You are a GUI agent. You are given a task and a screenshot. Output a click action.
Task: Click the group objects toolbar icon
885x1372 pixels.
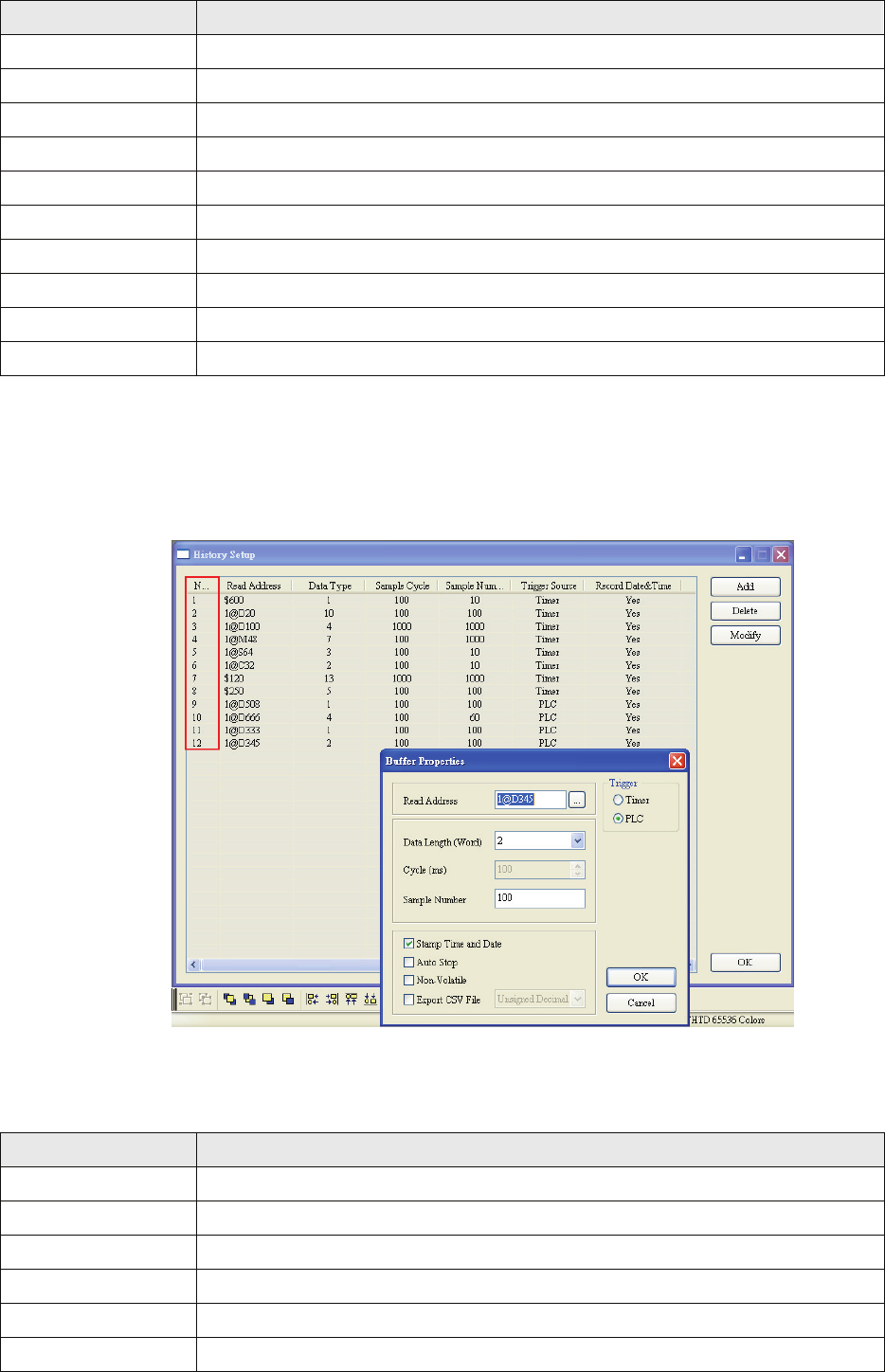(186, 999)
